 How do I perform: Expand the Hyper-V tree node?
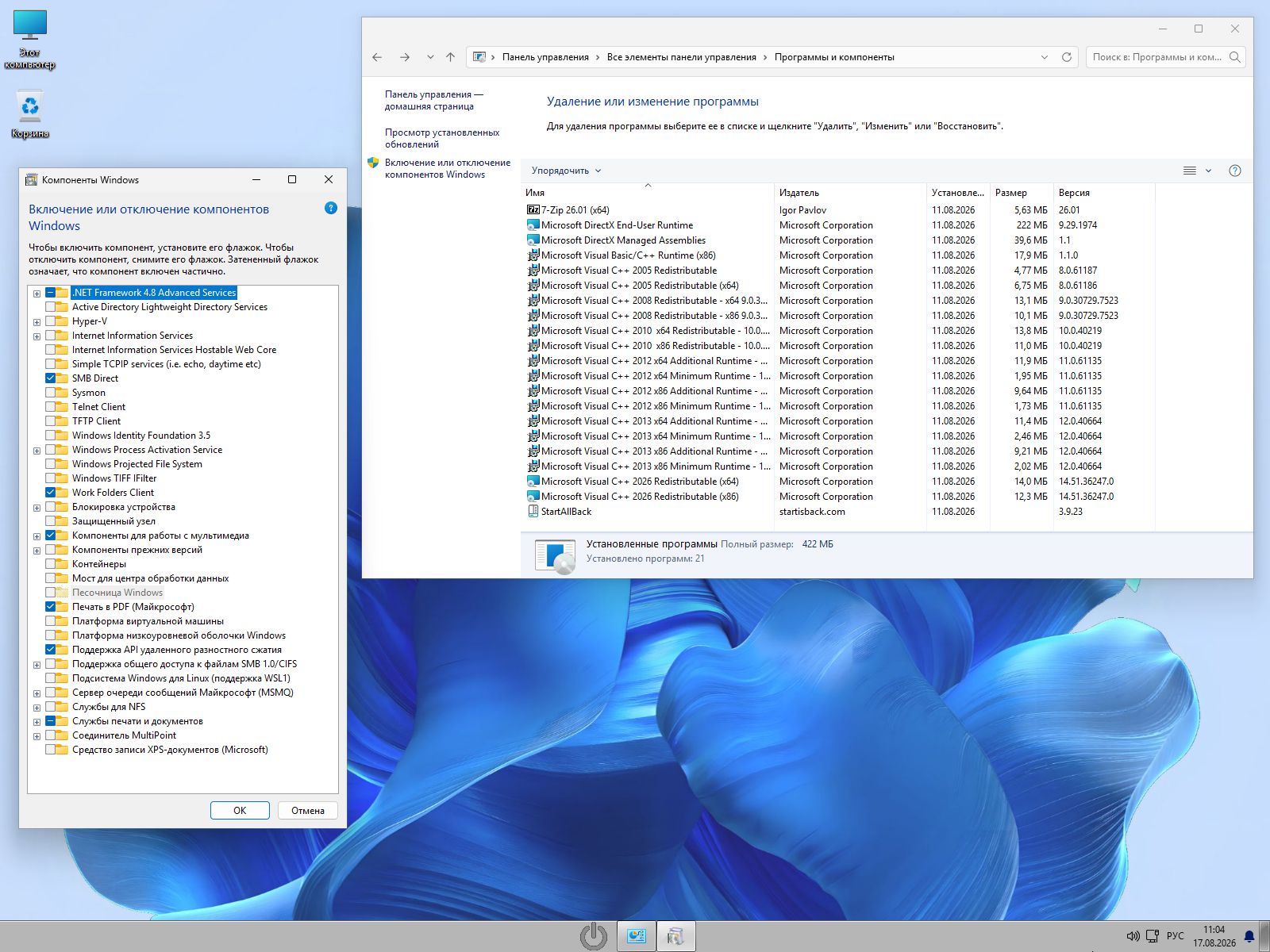[x=37, y=322]
